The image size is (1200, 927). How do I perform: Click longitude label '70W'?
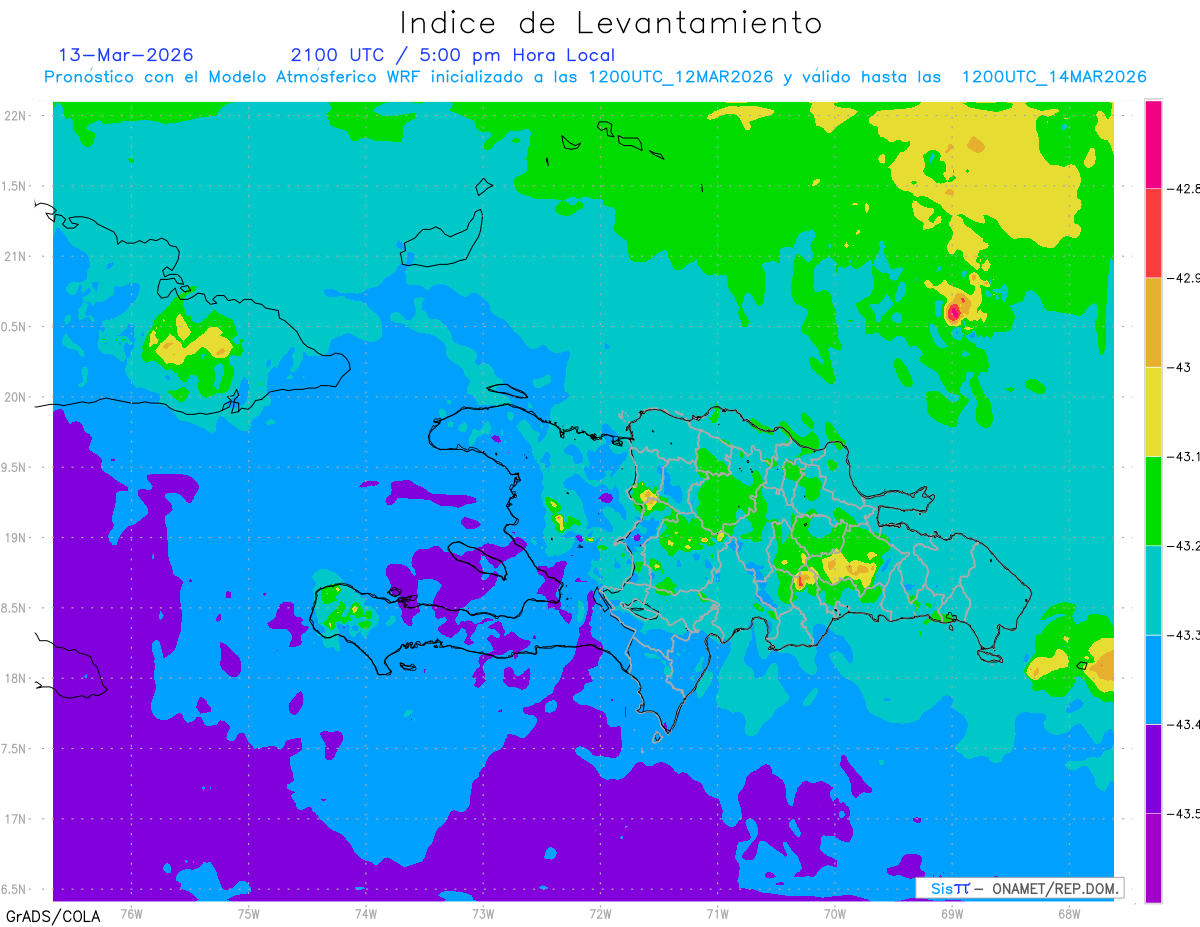(x=834, y=913)
